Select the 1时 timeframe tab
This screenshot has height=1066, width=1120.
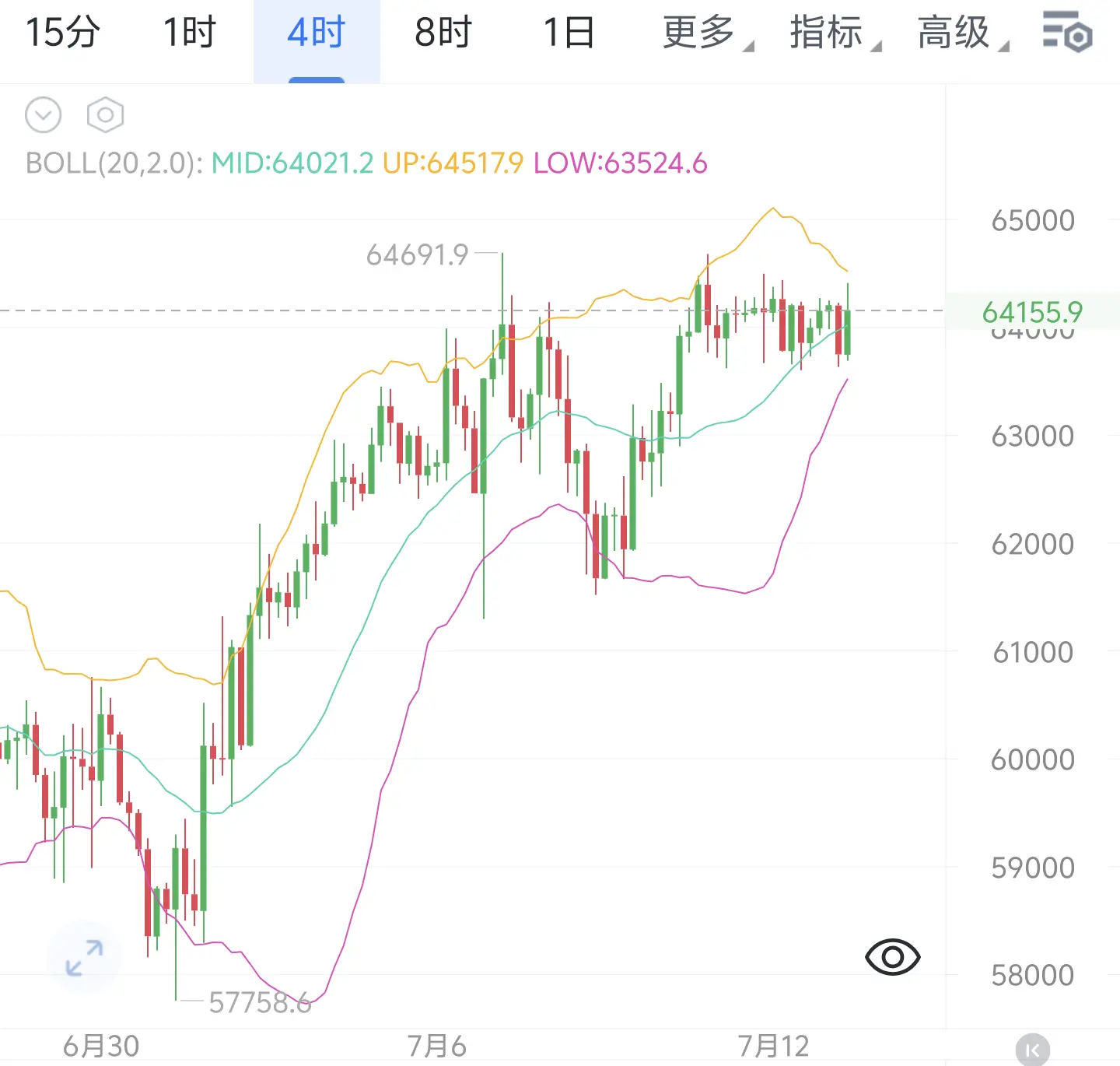[x=189, y=33]
